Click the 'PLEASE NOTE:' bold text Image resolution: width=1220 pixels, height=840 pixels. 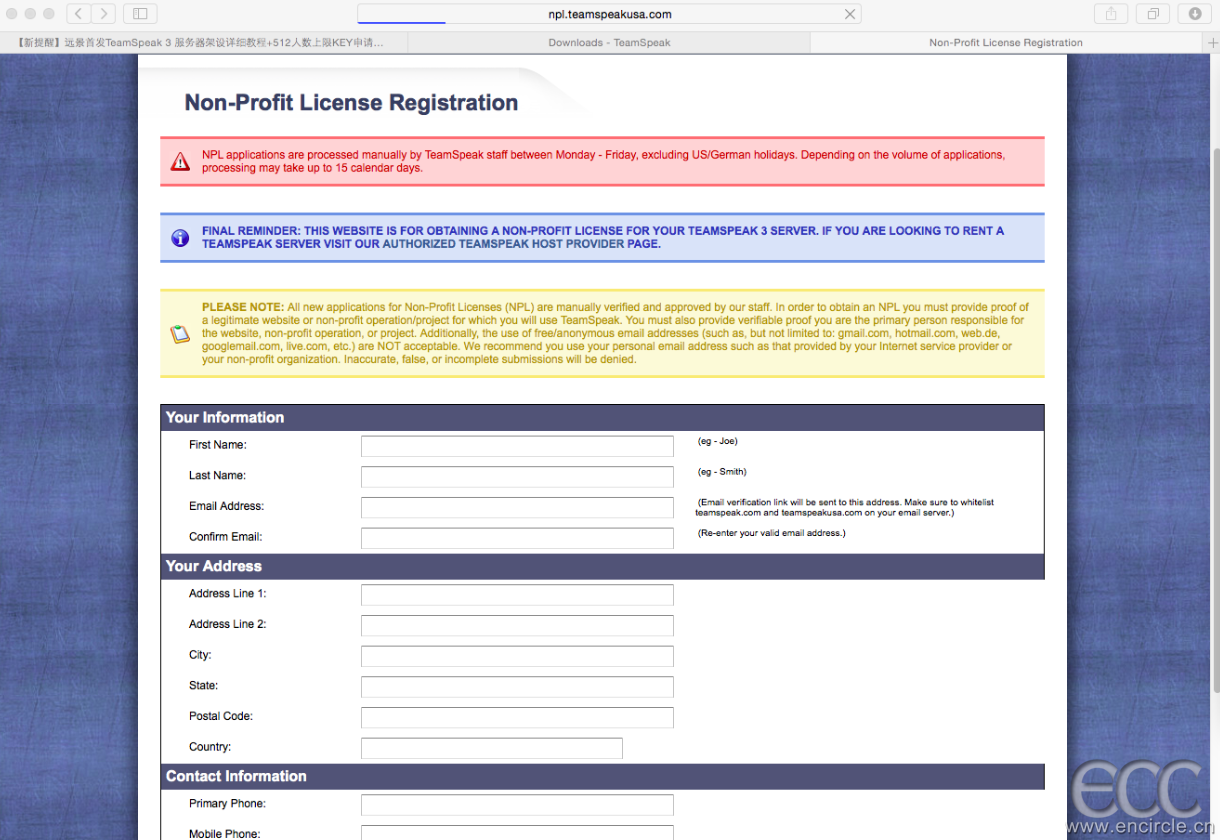point(242,307)
